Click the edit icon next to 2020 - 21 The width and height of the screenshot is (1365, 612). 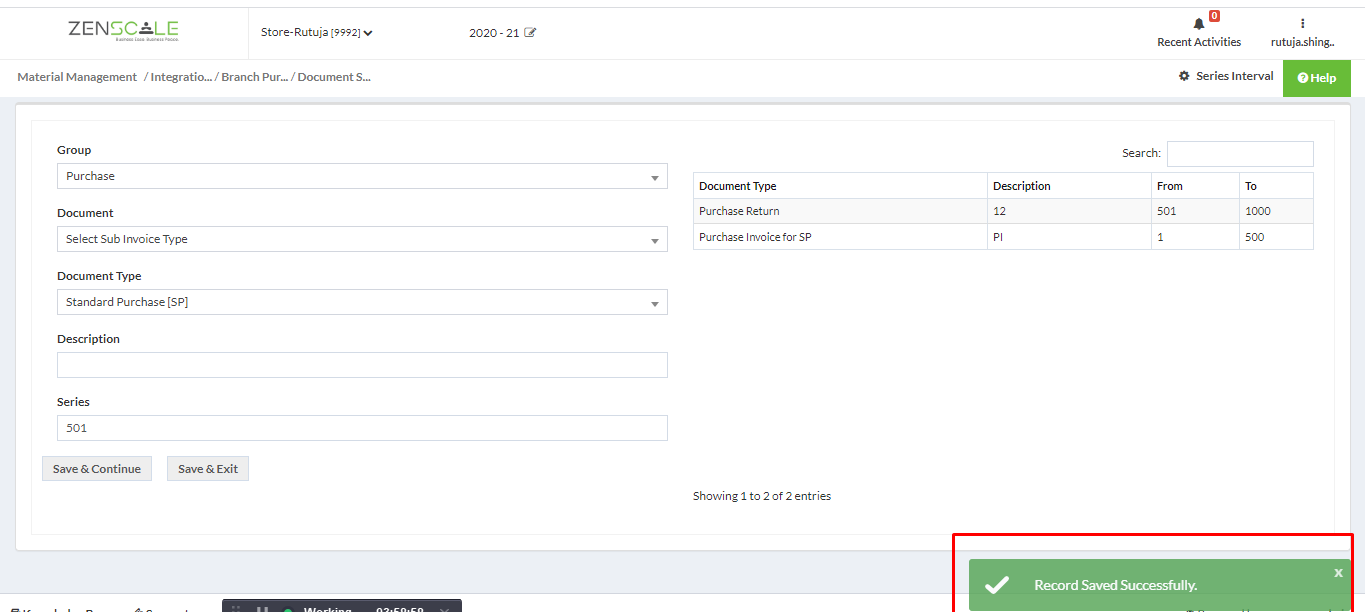click(x=530, y=33)
